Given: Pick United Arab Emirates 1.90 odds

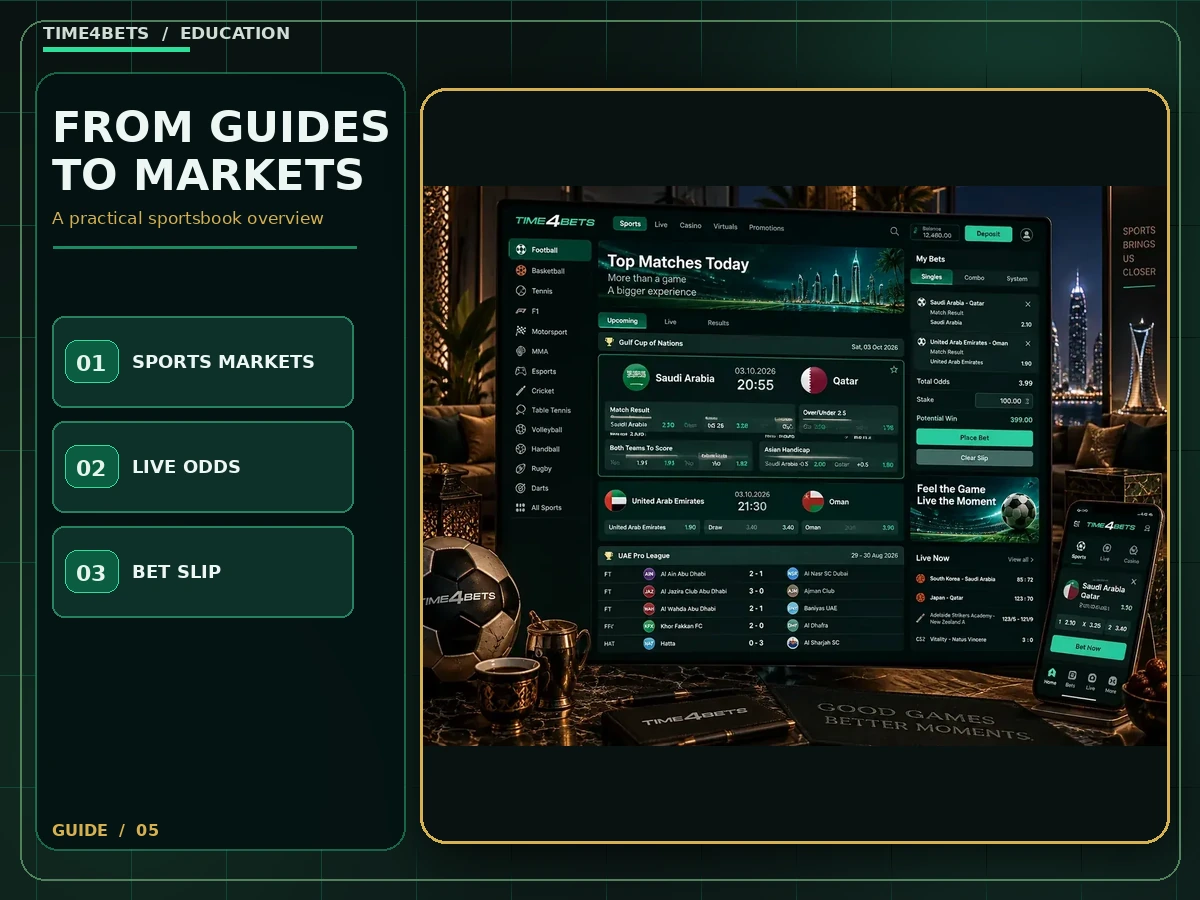Looking at the screenshot, I should [653, 527].
